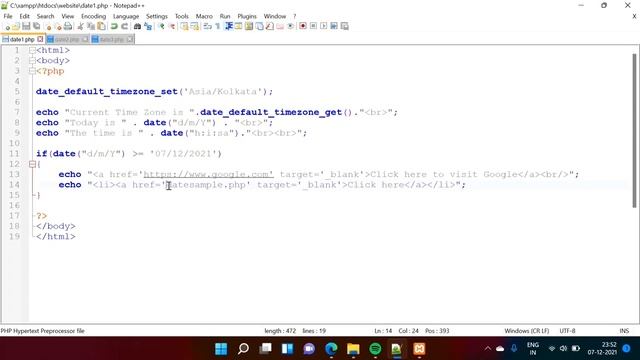
Task: Open Spotify from the taskbar
Action: tap(375, 349)
